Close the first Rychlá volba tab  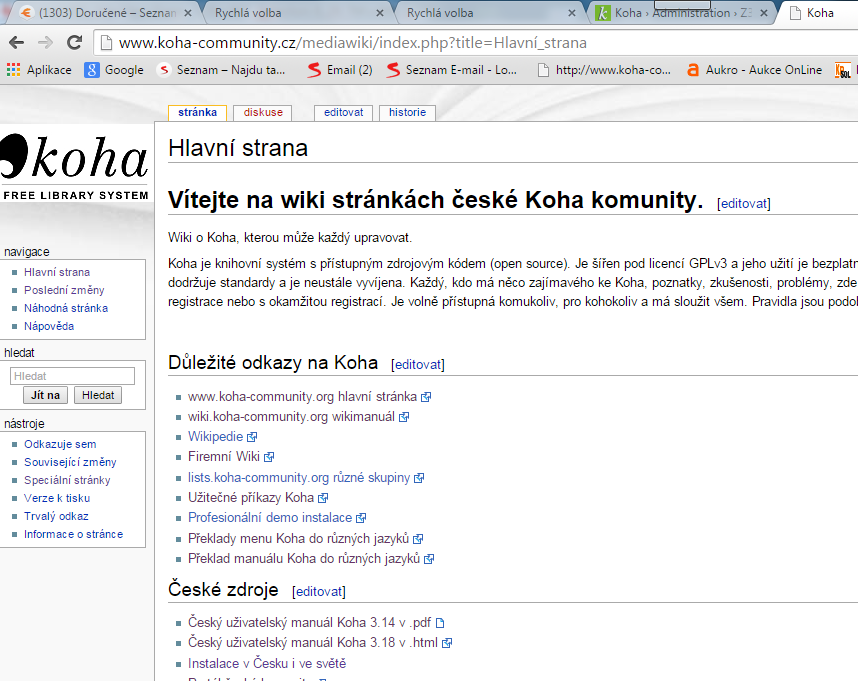tap(379, 13)
